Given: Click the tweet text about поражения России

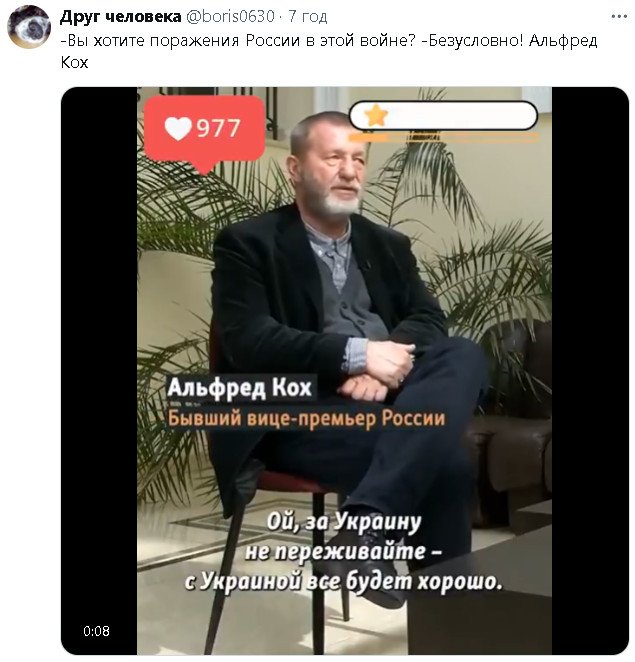Looking at the screenshot, I should [329, 52].
